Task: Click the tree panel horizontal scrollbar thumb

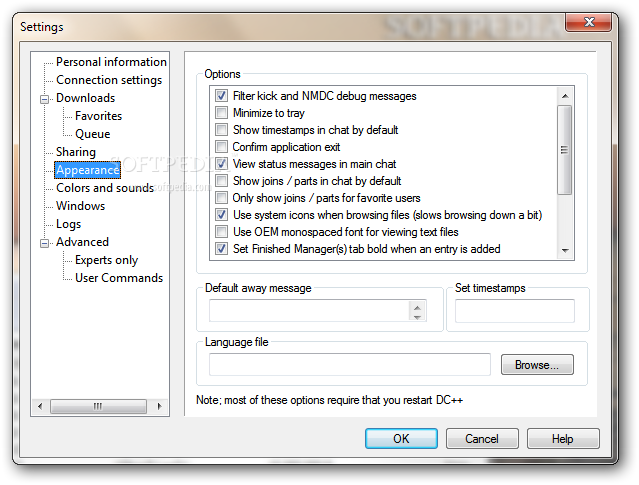Action: (x=98, y=406)
